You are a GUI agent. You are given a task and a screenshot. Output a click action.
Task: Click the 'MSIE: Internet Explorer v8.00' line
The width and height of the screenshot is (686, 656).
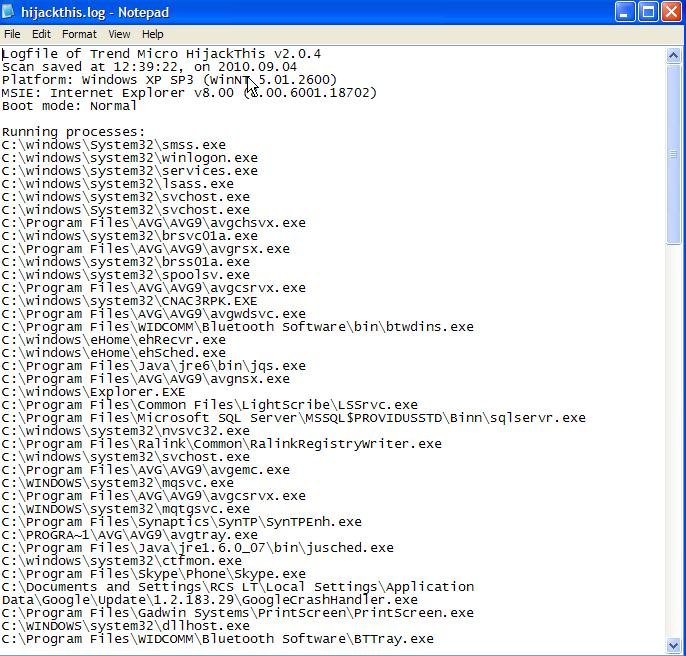(x=189, y=93)
